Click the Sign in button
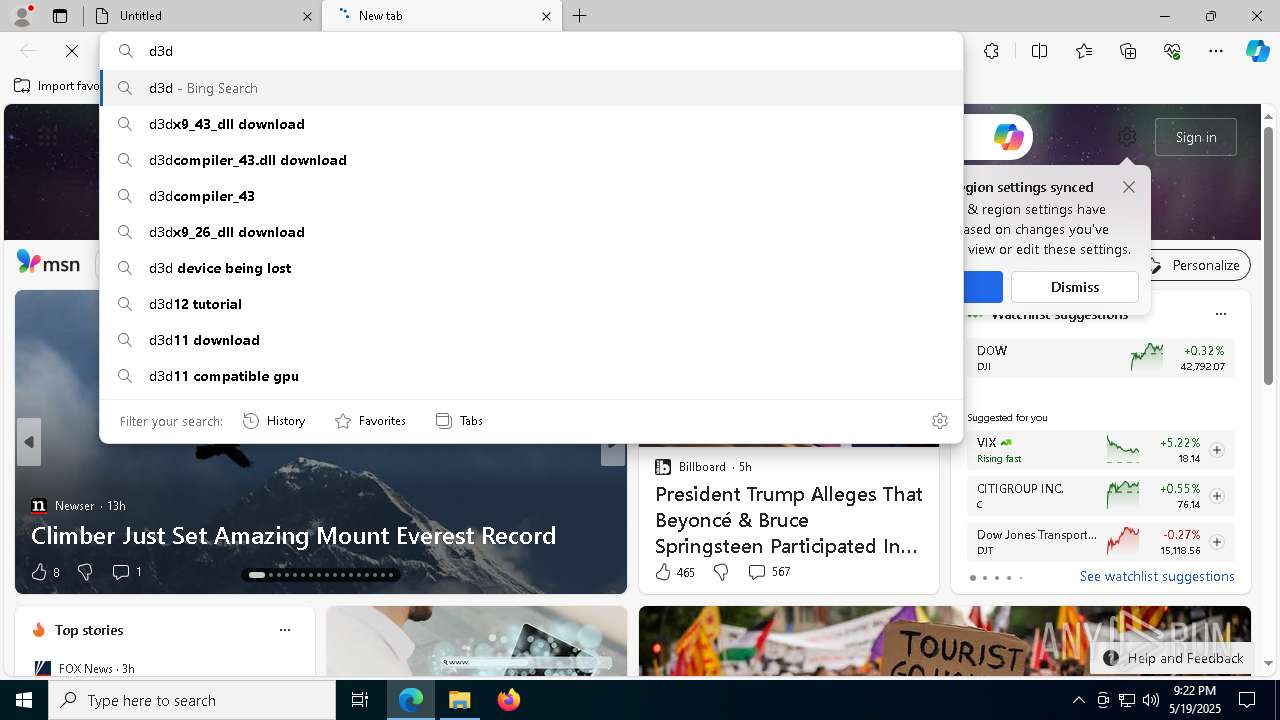The image size is (1280, 720). (x=1196, y=137)
